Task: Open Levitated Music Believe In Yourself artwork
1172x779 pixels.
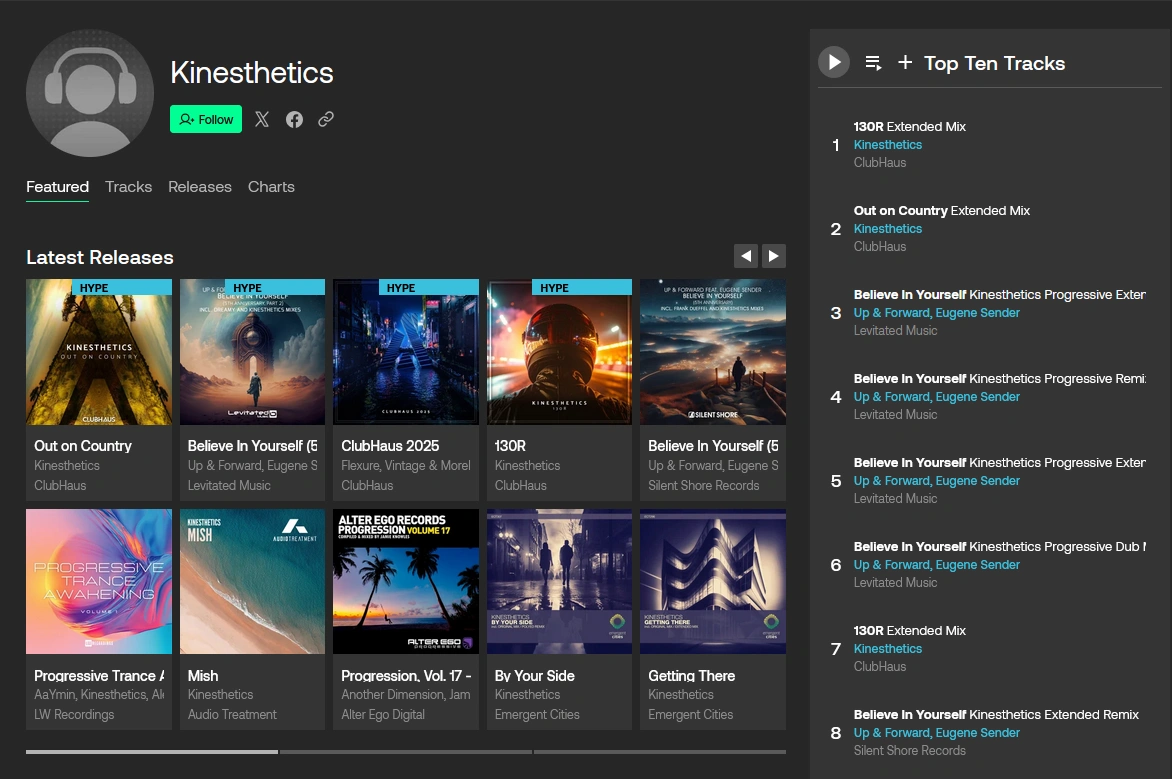Action: [253, 352]
